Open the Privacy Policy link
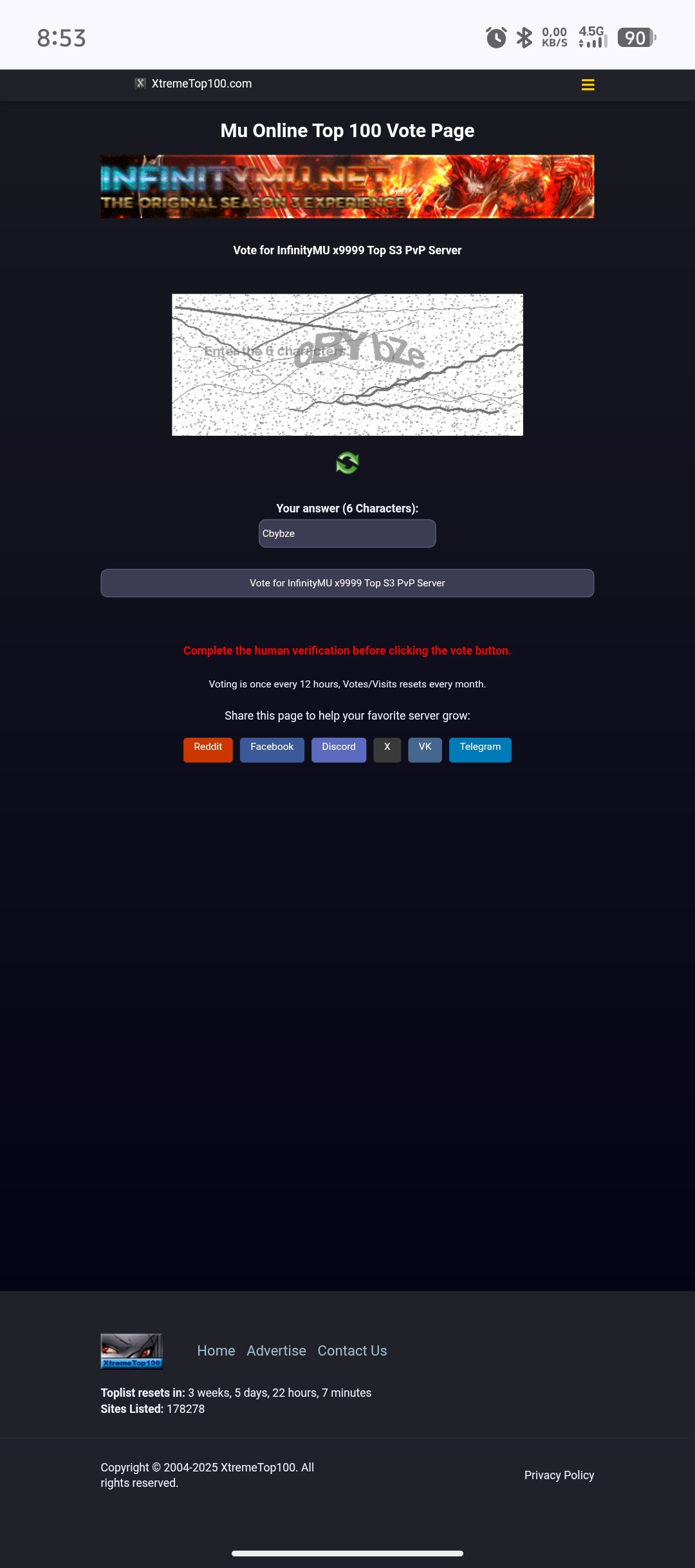The height and width of the screenshot is (1568, 695). (559, 1475)
